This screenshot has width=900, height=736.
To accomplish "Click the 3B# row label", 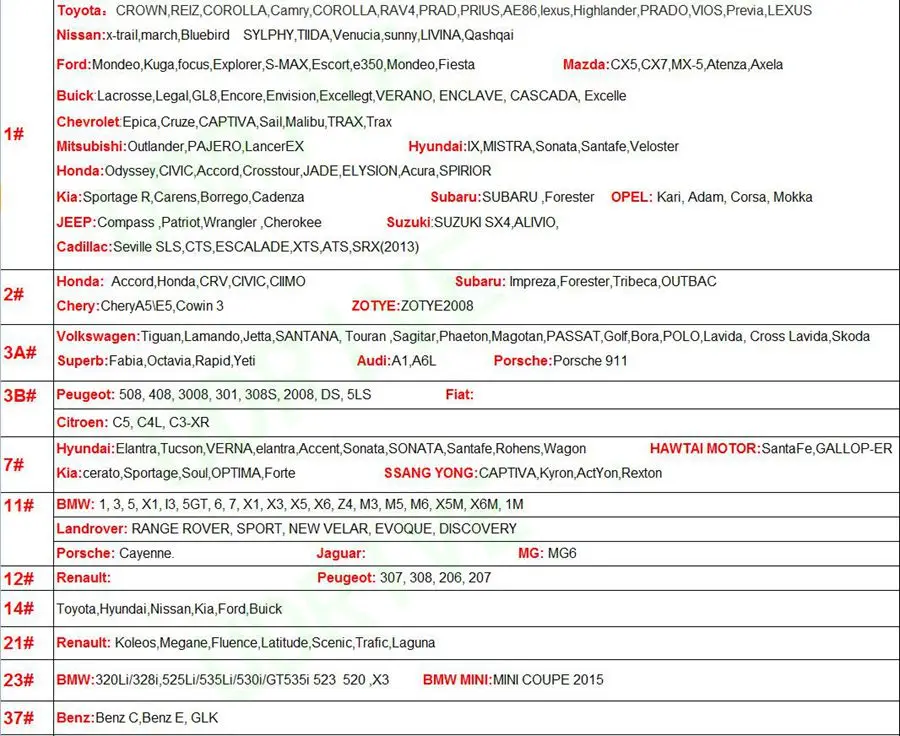I will 20,396.
